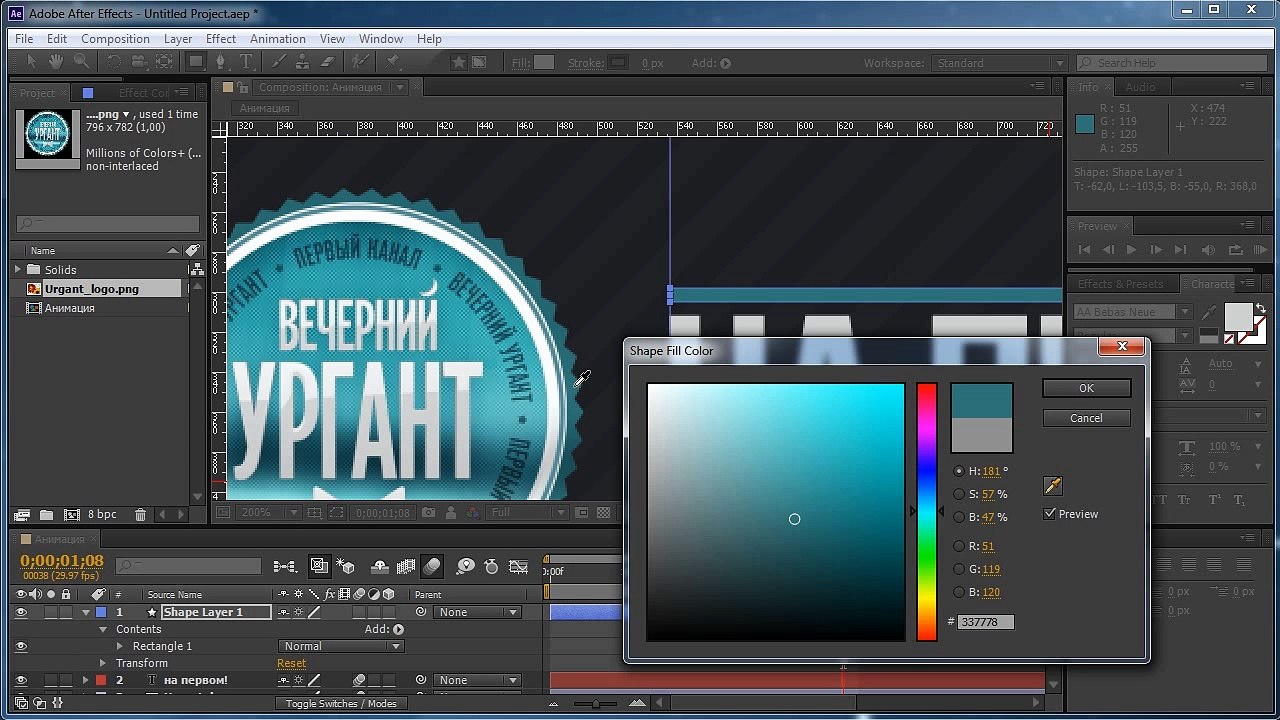Image resolution: width=1280 pixels, height=720 pixels.
Task: Select the Puppet Pin tool
Action: (x=393, y=62)
